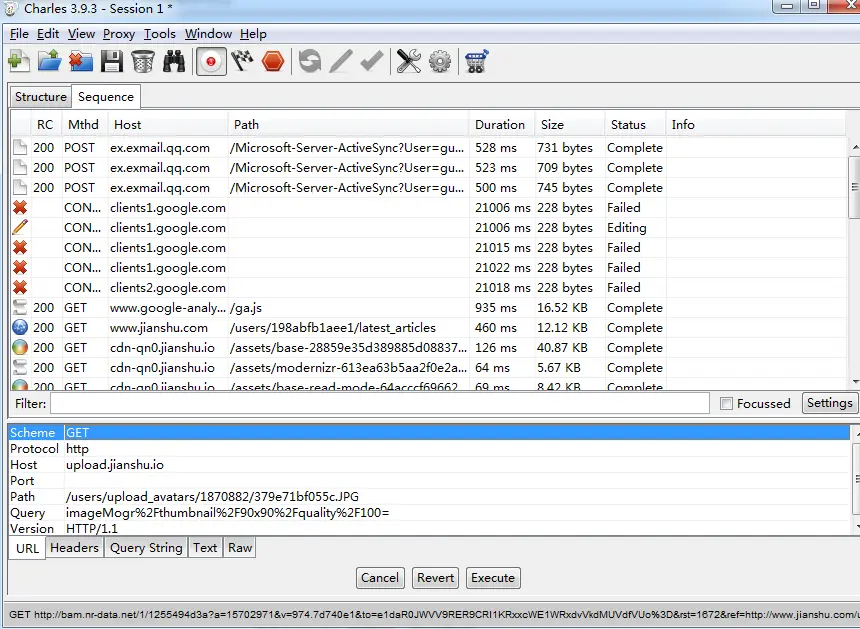Switch to the Structure tab
860x629 pixels.
[x=41, y=97]
